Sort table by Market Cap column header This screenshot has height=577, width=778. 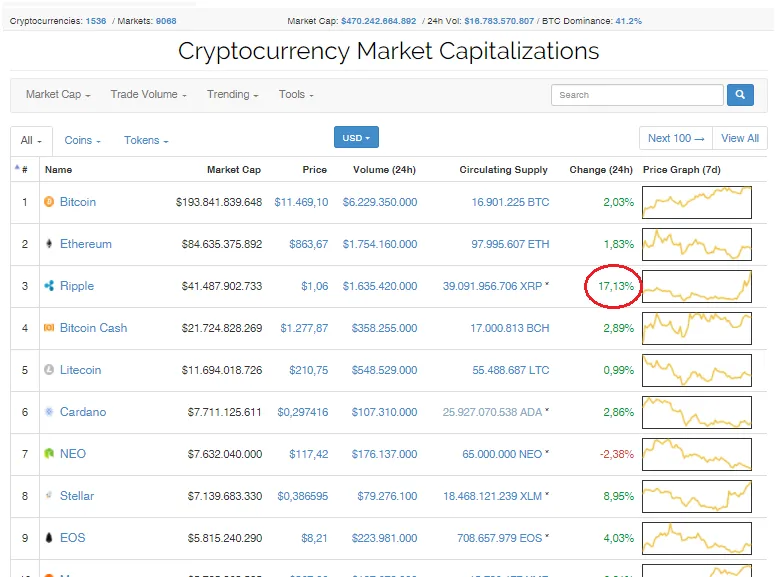click(234, 170)
